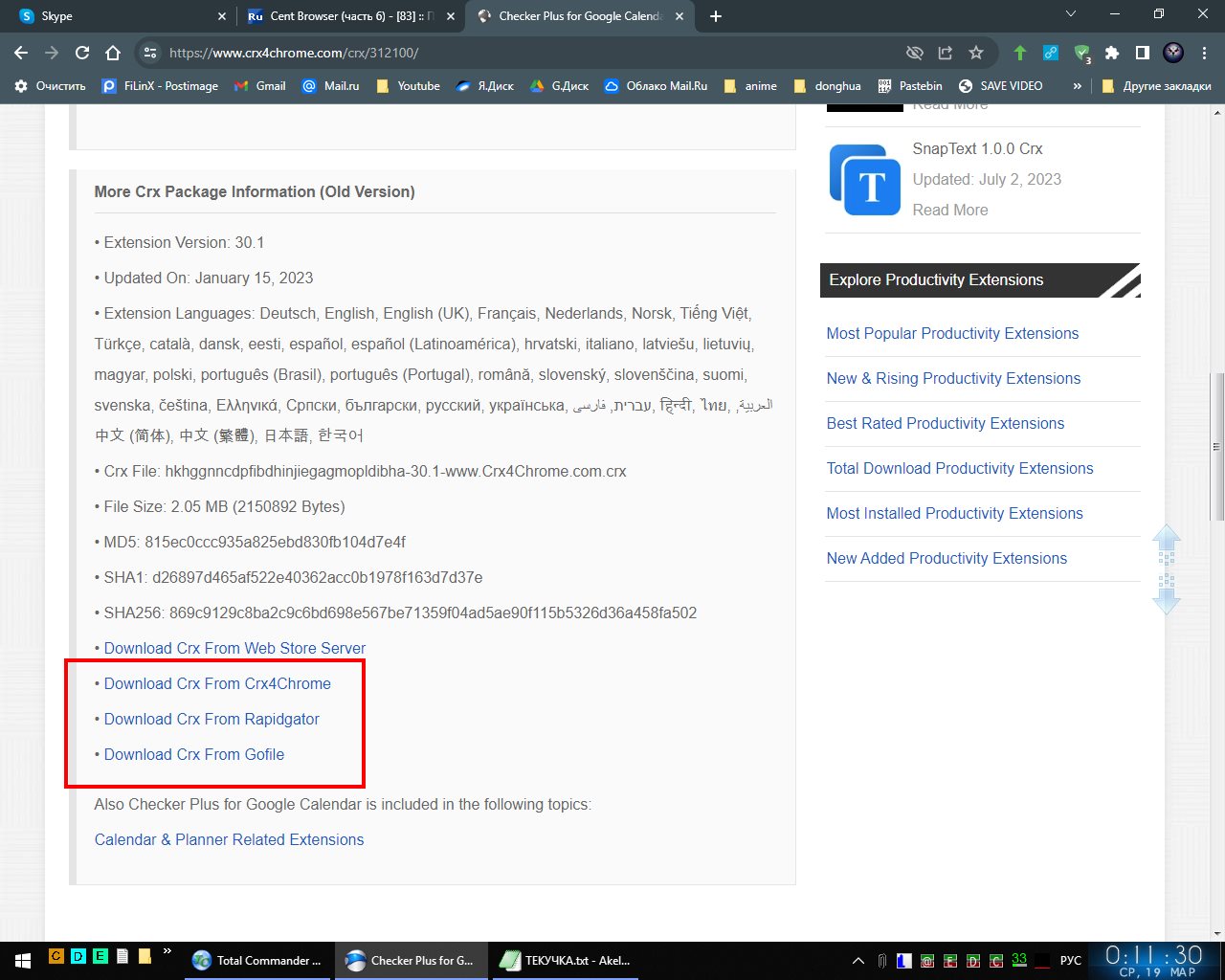Open the browser home page
Image resolution: width=1225 pixels, height=980 pixels.
(x=113, y=53)
